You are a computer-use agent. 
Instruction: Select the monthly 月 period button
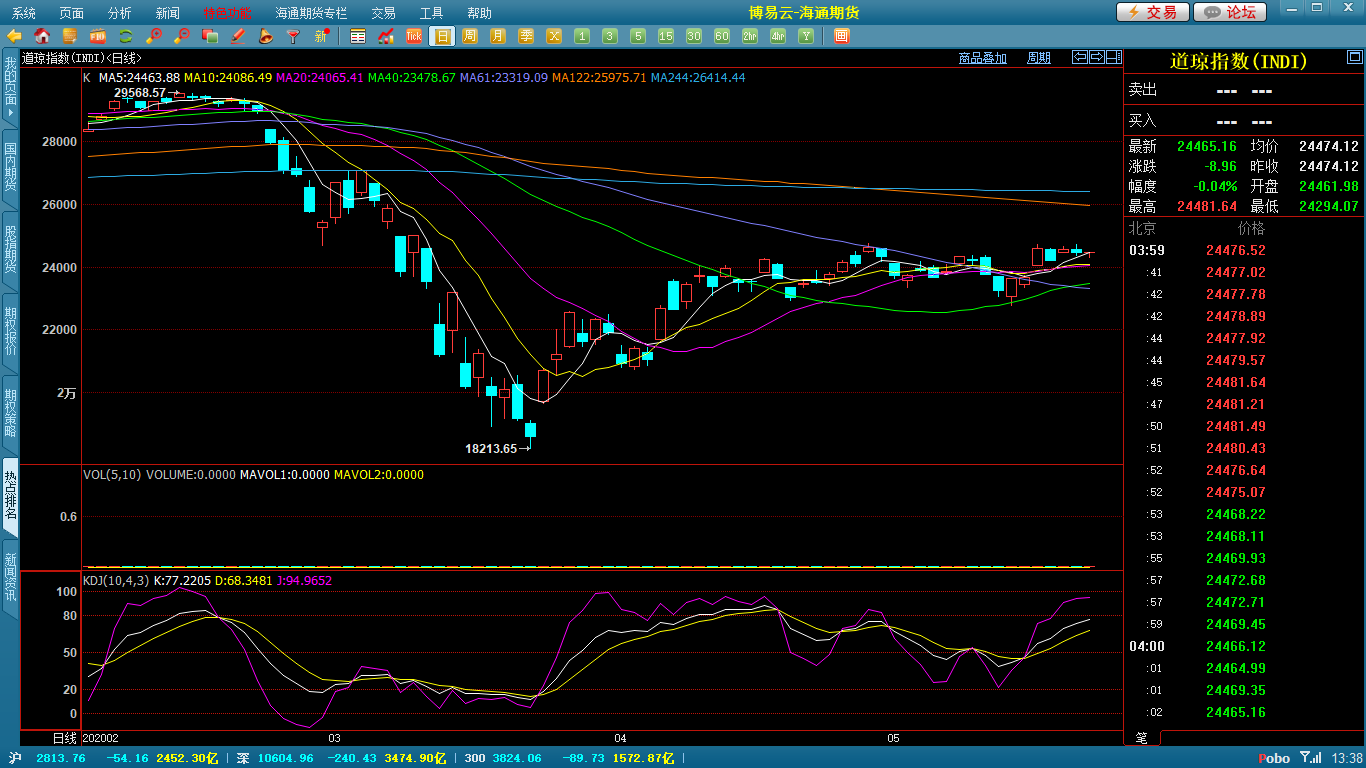tap(498, 36)
